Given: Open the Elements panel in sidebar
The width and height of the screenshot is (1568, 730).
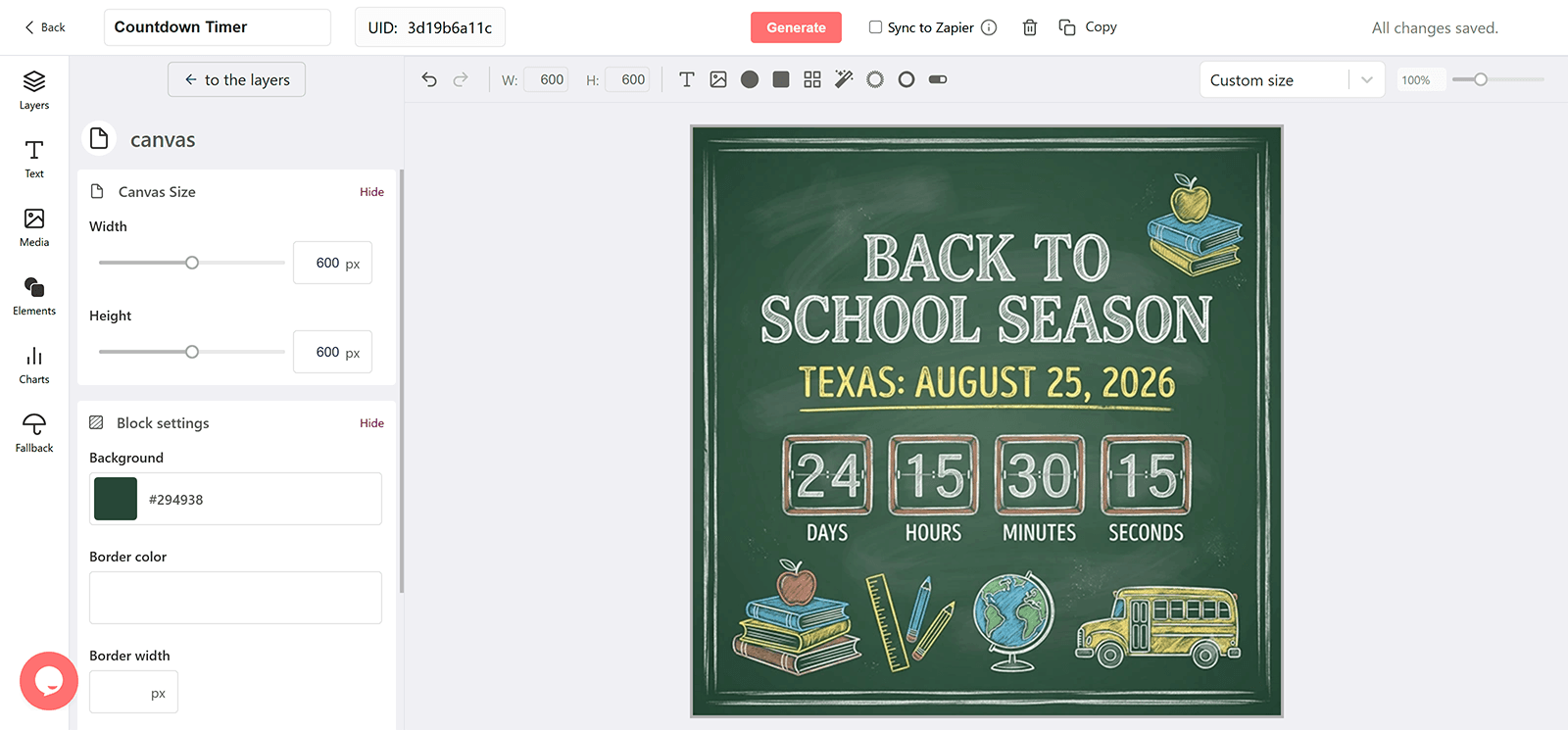Looking at the screenshot, I should (x=34, y=296).
